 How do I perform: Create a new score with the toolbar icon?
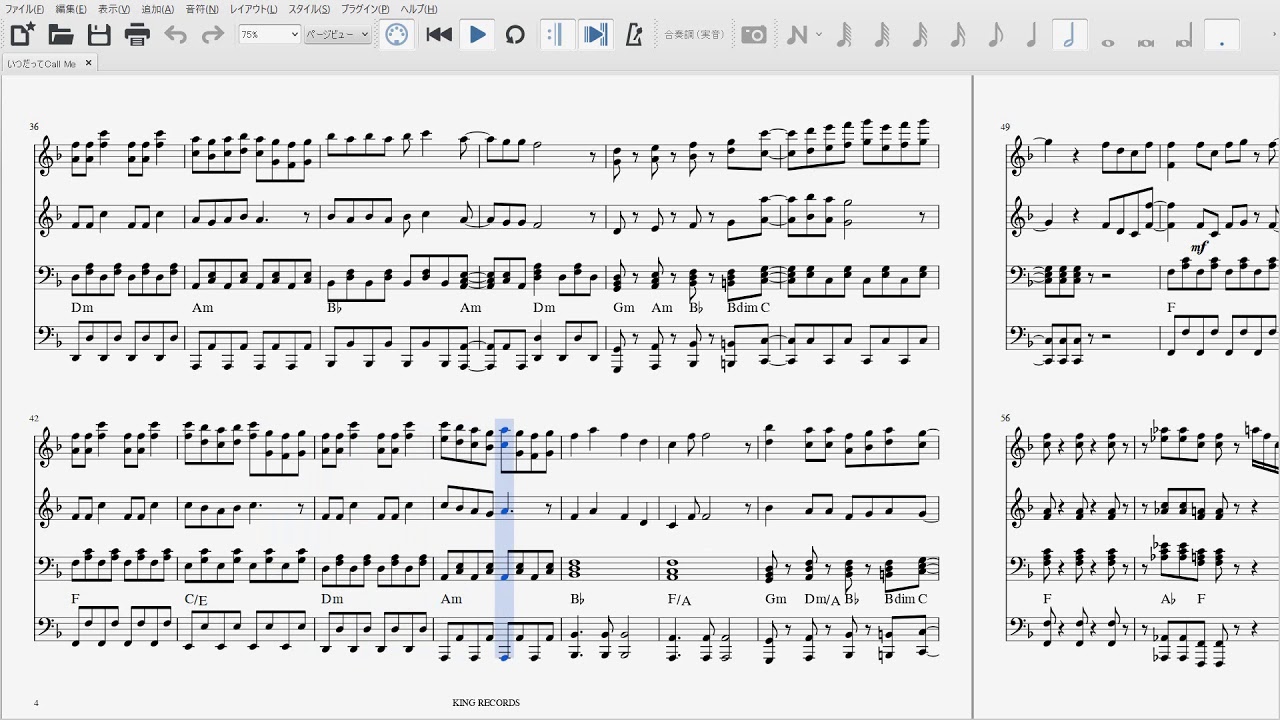[x=22, y=35]
